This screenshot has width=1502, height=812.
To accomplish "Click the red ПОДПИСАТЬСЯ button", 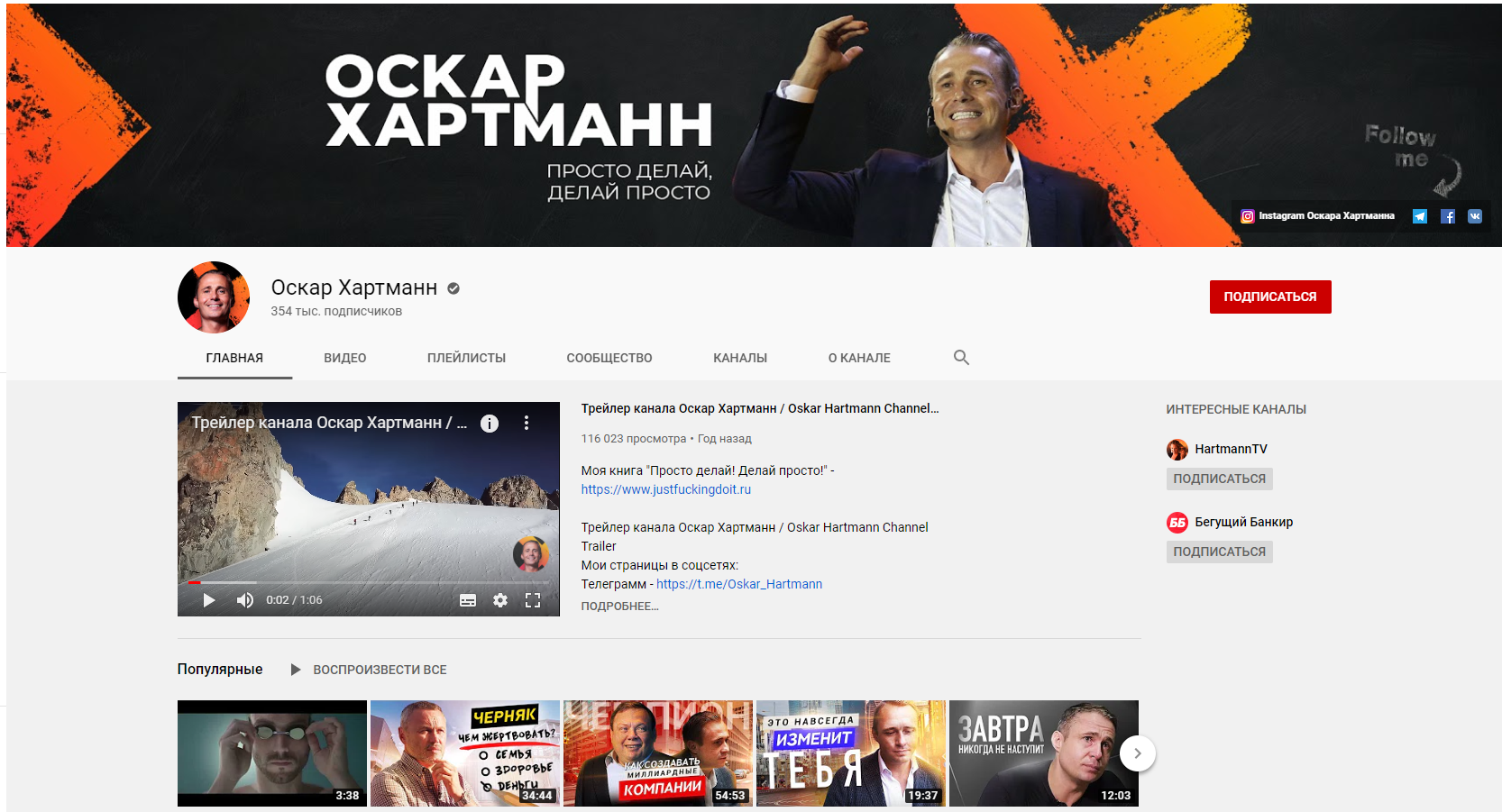I will pos(1269,297).
